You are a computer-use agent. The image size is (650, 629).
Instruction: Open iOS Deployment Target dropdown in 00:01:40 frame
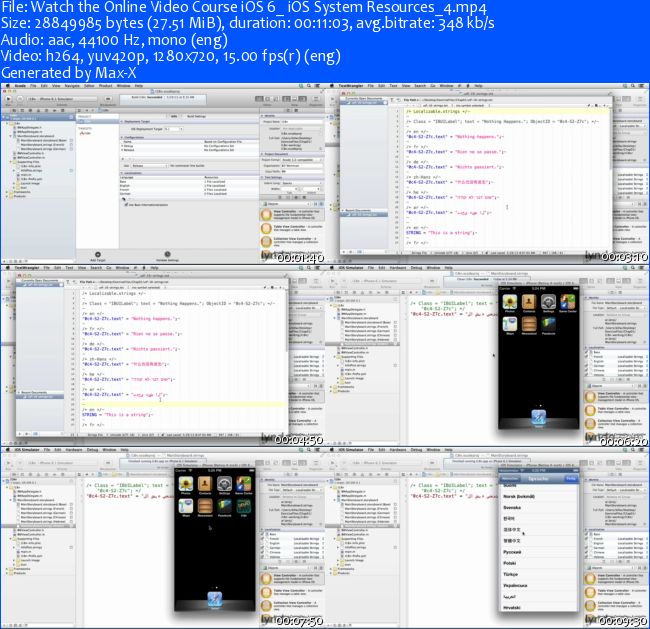pos(174,129)
